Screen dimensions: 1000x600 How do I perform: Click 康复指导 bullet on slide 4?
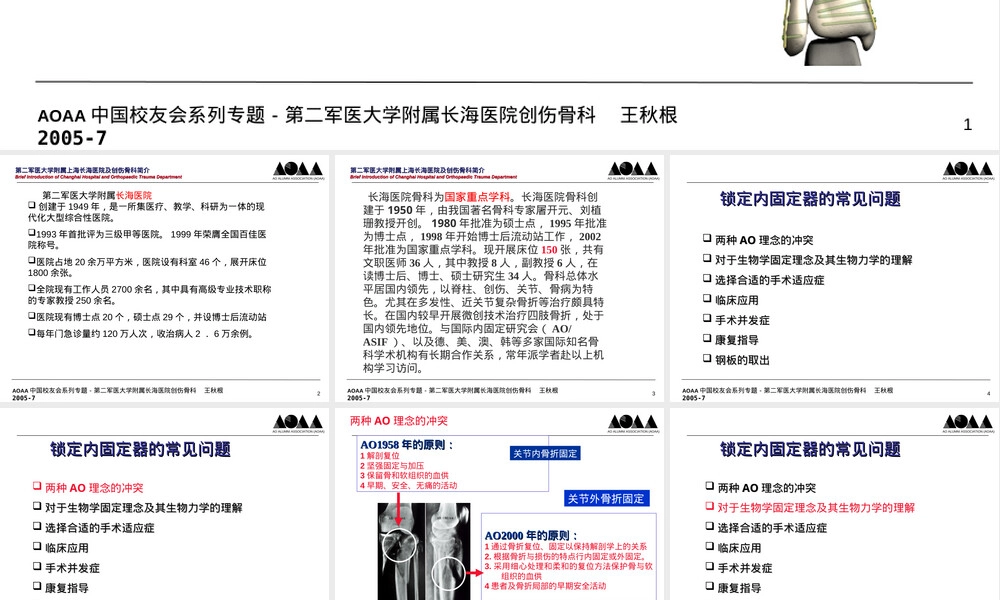pos(730,340)
